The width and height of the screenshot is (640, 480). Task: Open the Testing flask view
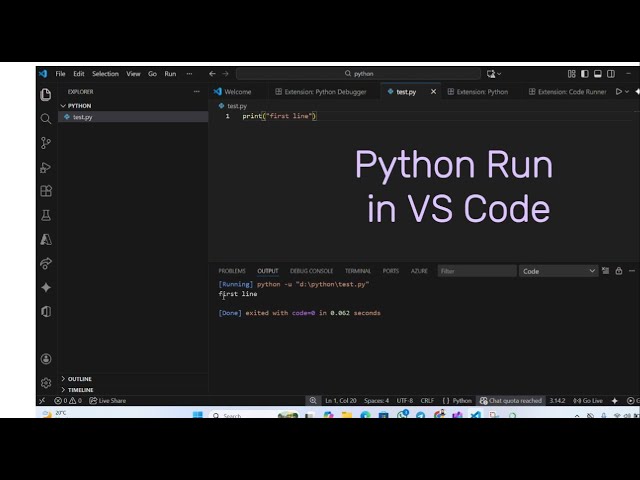46,215
